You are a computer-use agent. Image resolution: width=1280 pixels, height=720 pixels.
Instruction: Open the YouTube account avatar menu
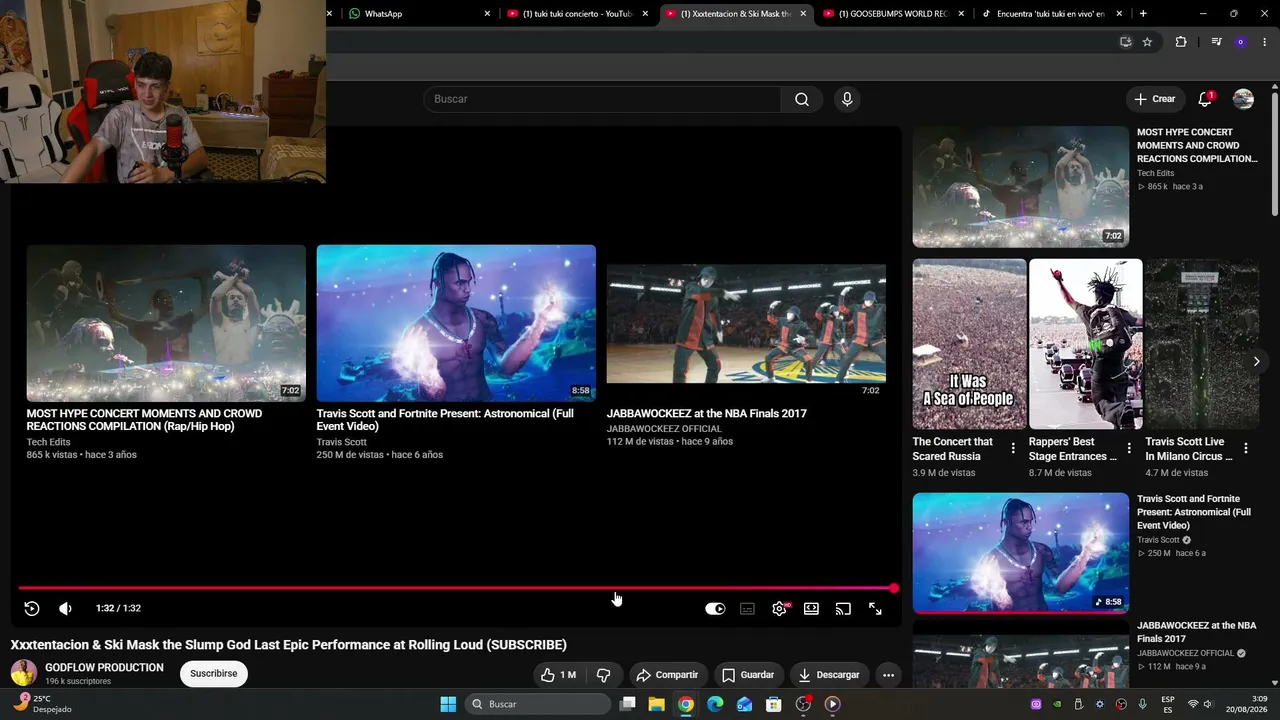click(x=1243, y=99)
